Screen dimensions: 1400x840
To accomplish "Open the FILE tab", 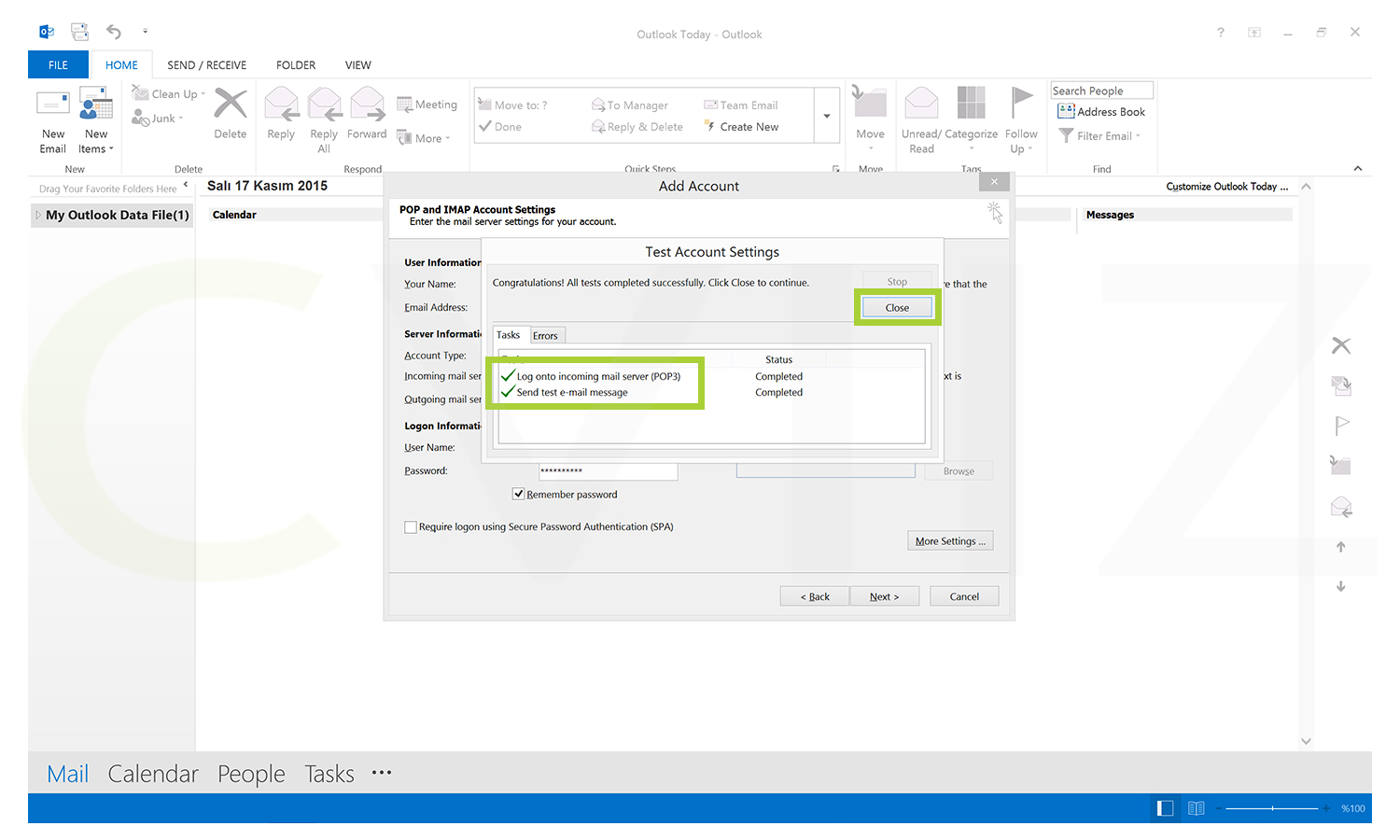I will (58, 64).
